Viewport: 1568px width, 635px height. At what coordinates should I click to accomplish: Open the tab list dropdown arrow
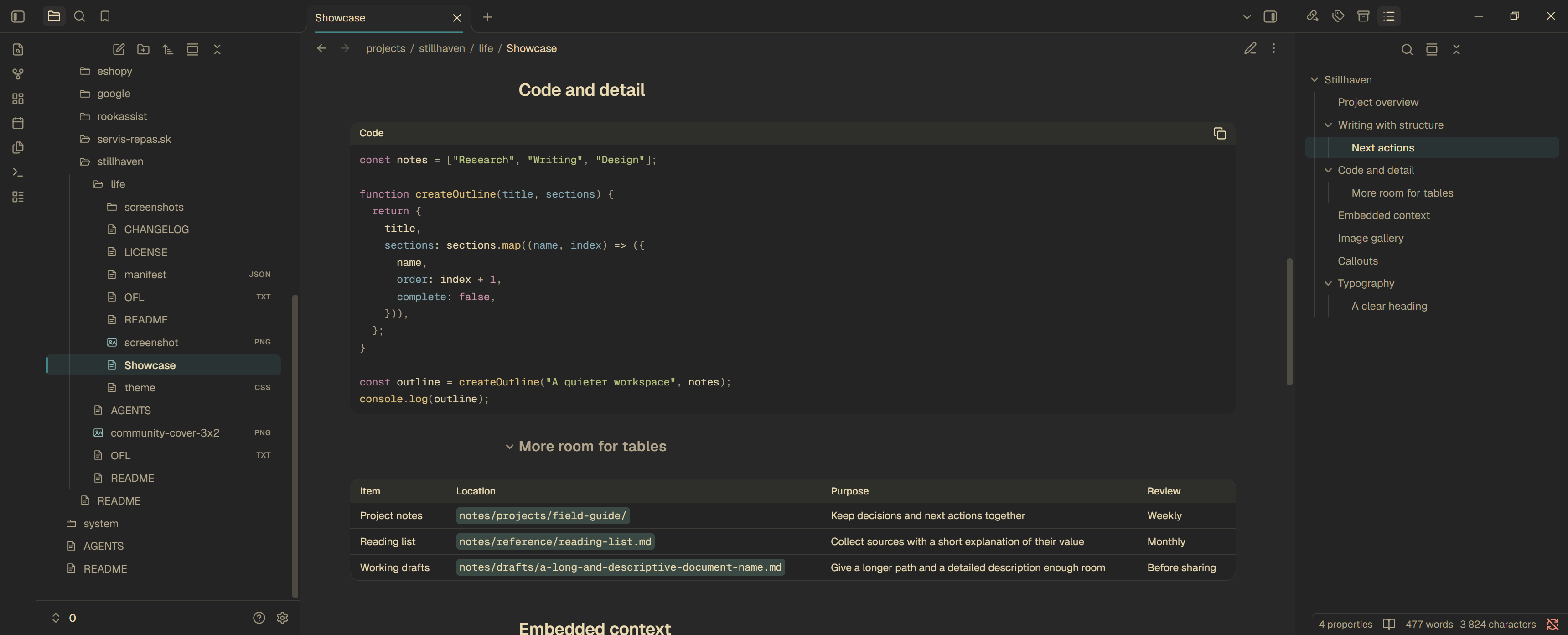click(x=1247, y=17)
